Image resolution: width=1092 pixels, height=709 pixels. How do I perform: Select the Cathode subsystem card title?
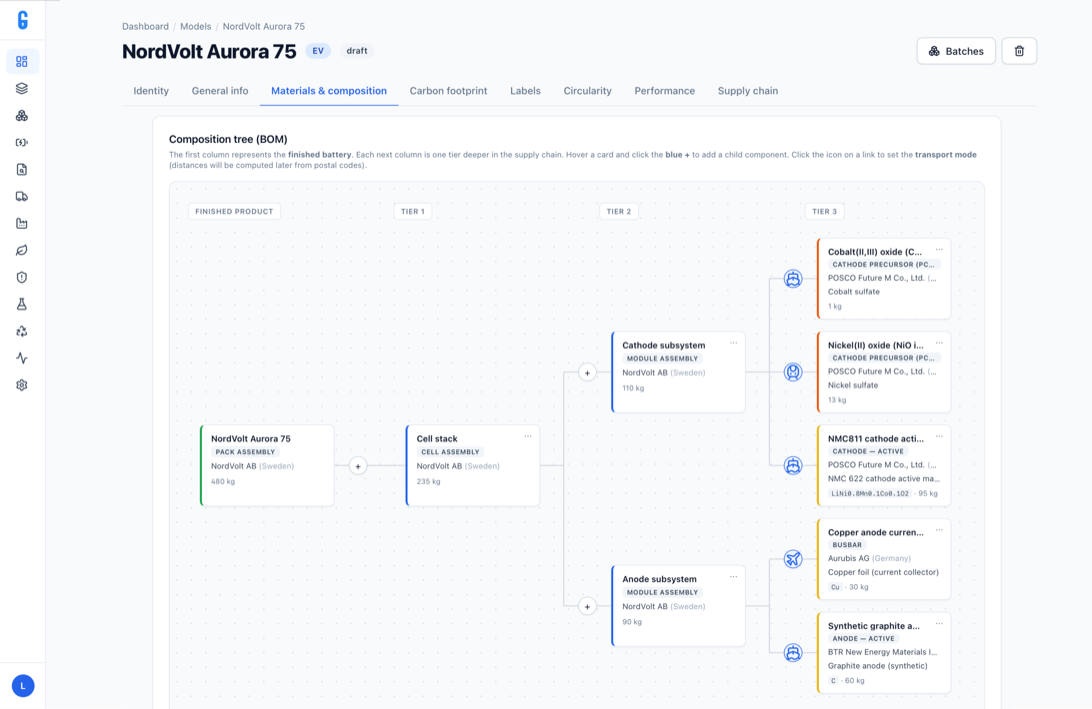(664, 345)
